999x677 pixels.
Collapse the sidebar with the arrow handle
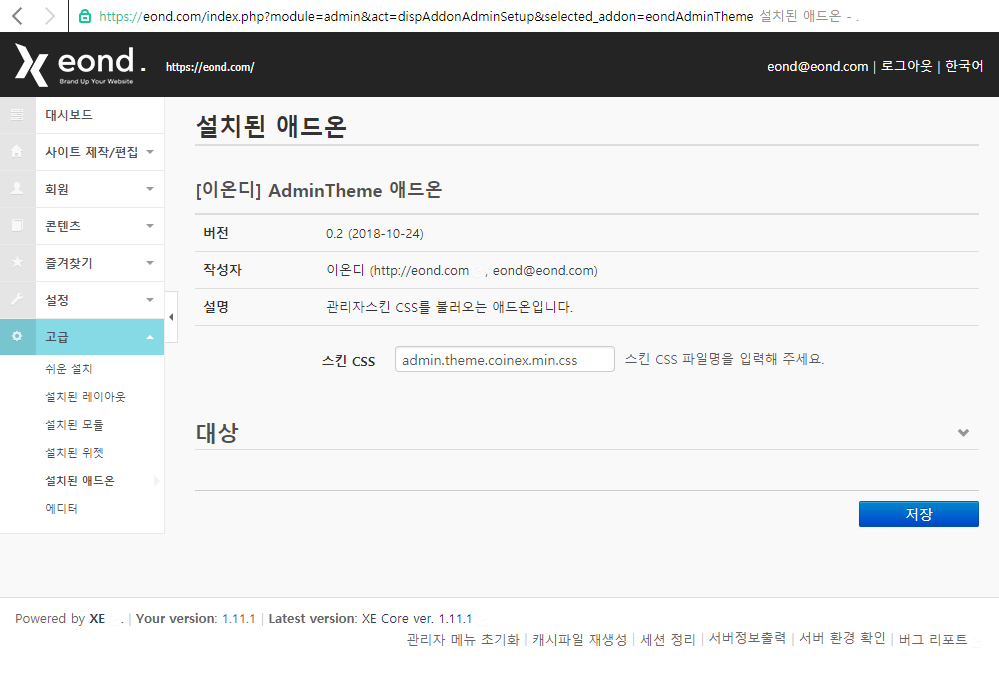click(x=171, y=317)
